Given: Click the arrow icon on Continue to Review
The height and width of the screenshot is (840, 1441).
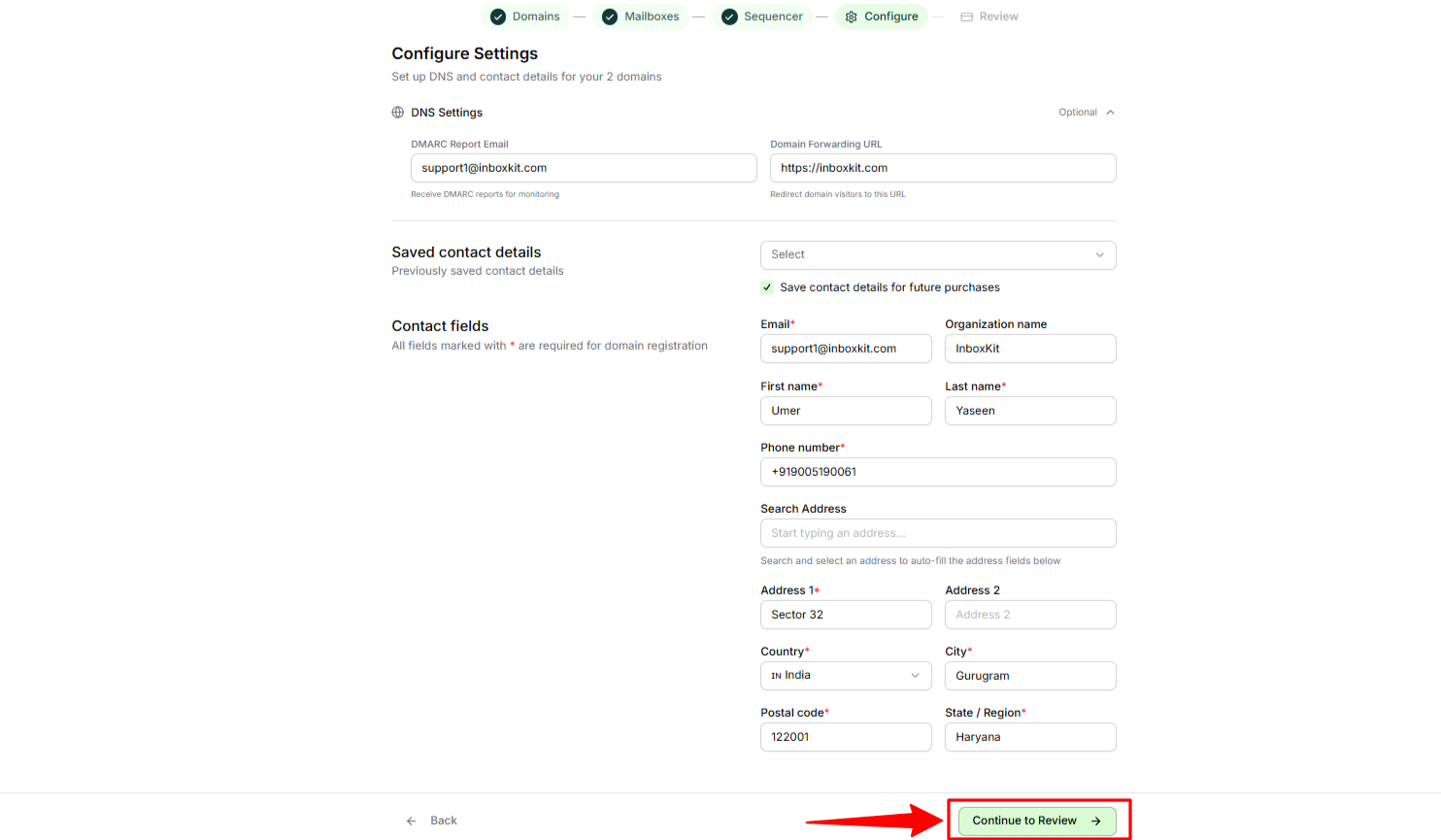Looking at the screenshot, I should [1096, 821].
